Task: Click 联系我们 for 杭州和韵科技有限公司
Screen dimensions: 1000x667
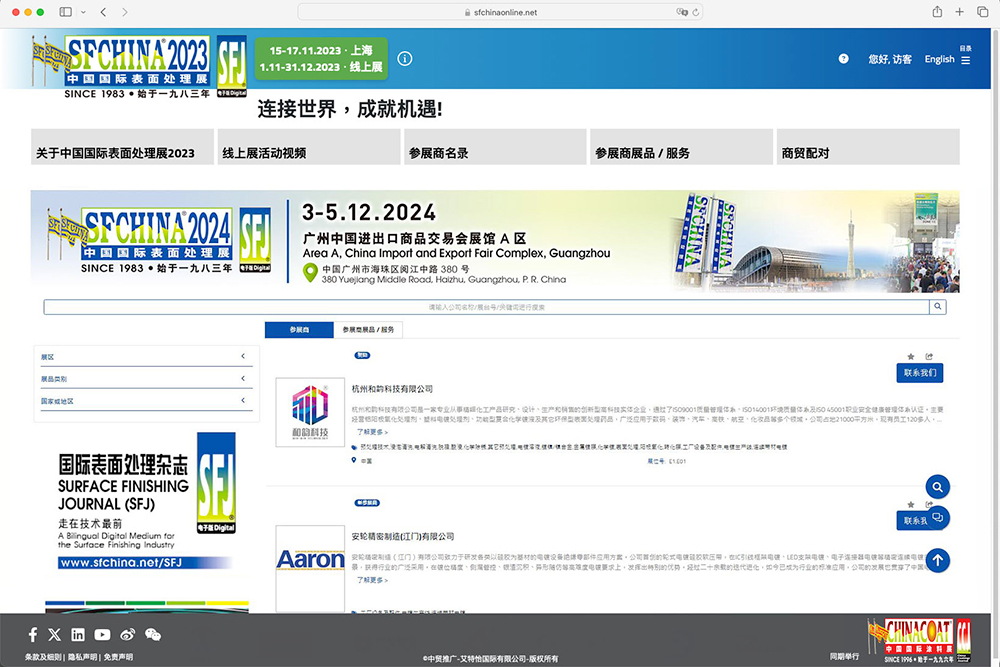Action: point(920,372)
